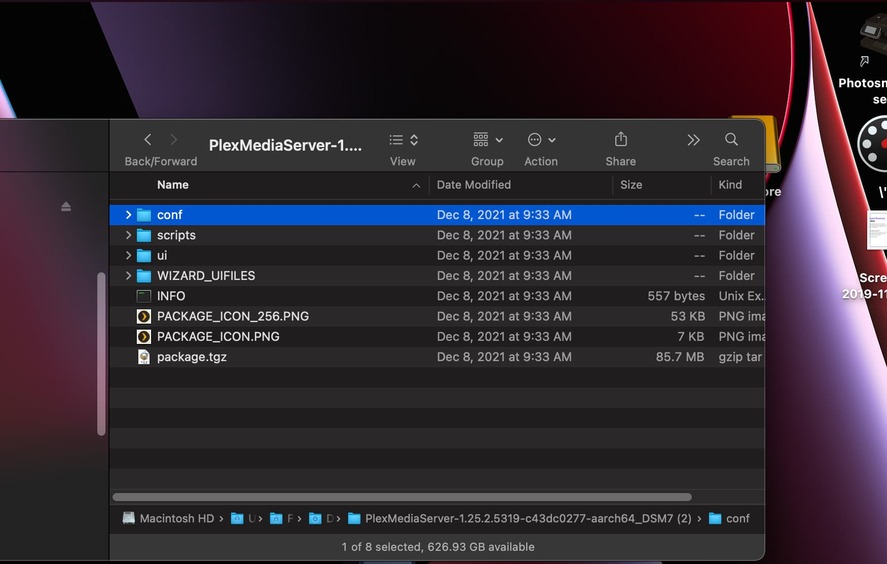Sort by the Date Modified column
This screenshot has height=564, width=887.
coord(474,185)
